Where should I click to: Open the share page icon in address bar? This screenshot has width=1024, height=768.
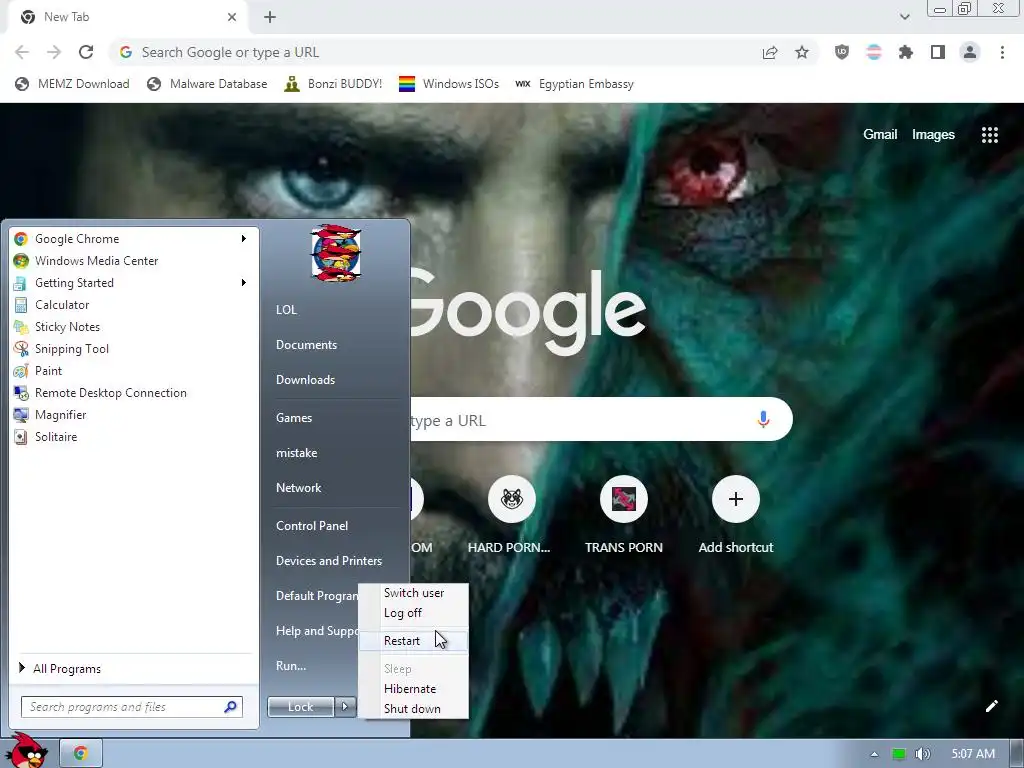[770, 52]
